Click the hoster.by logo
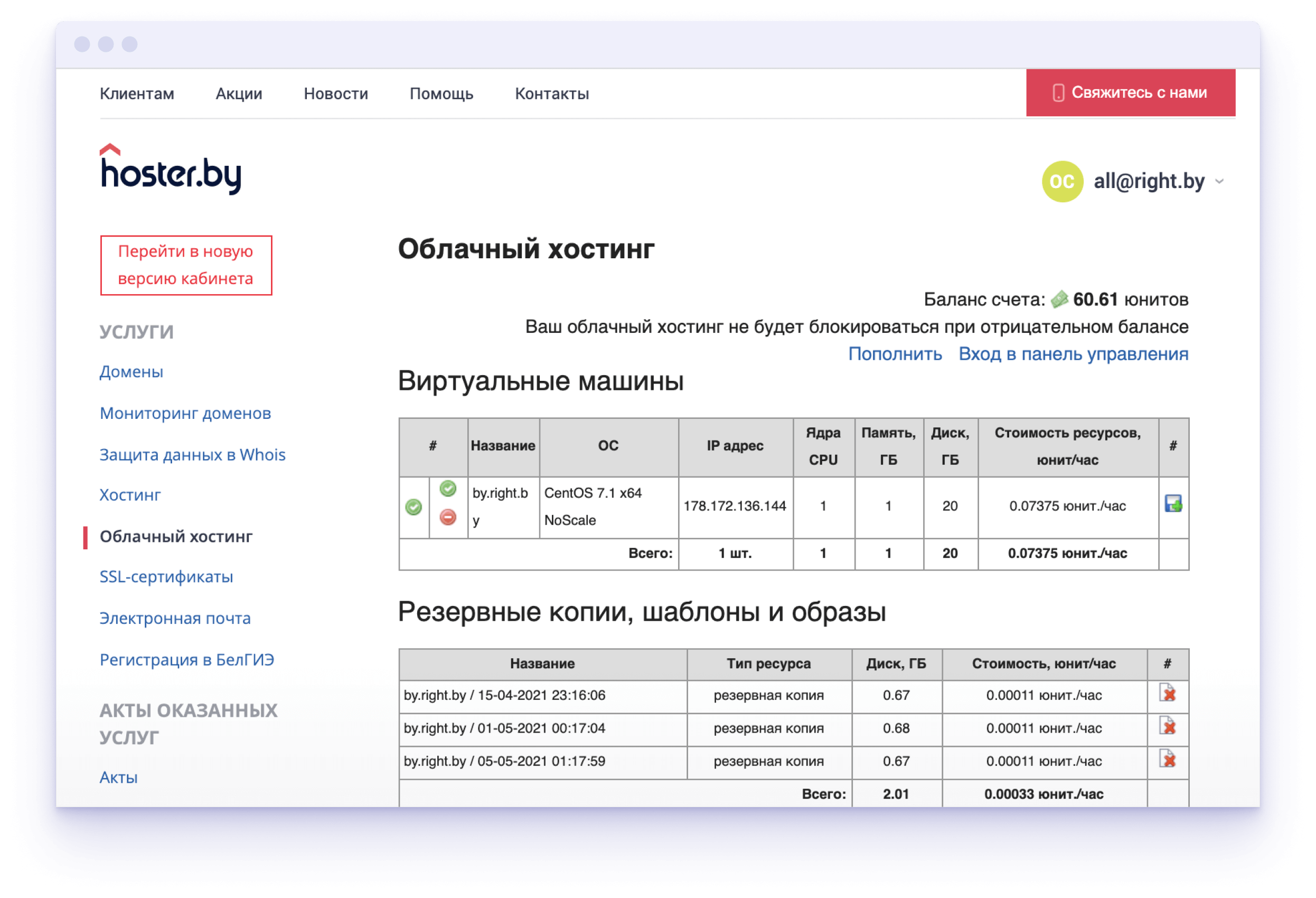This screenshot has height=898, width=1316. 171,169
